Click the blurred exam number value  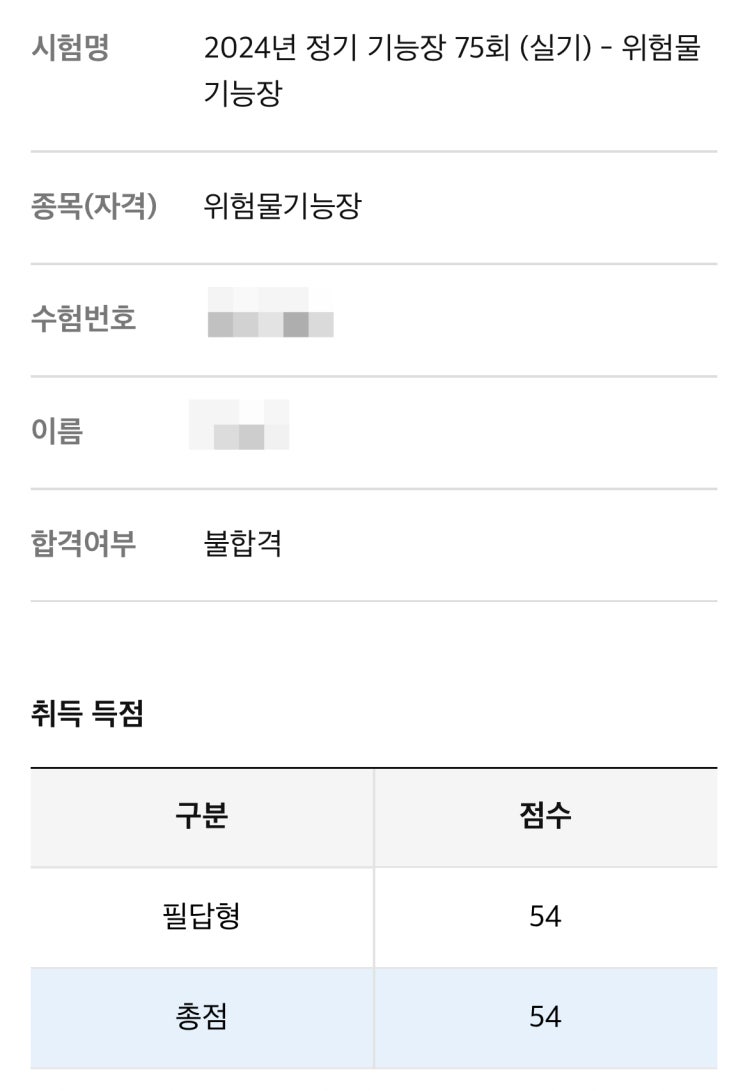click(270, 313)
